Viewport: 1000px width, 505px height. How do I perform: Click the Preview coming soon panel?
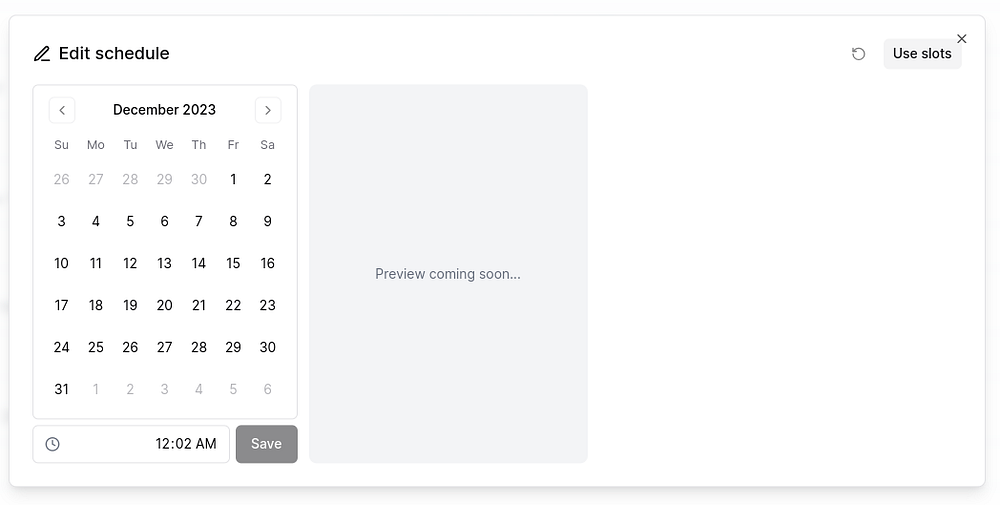[x=448, y=273]
